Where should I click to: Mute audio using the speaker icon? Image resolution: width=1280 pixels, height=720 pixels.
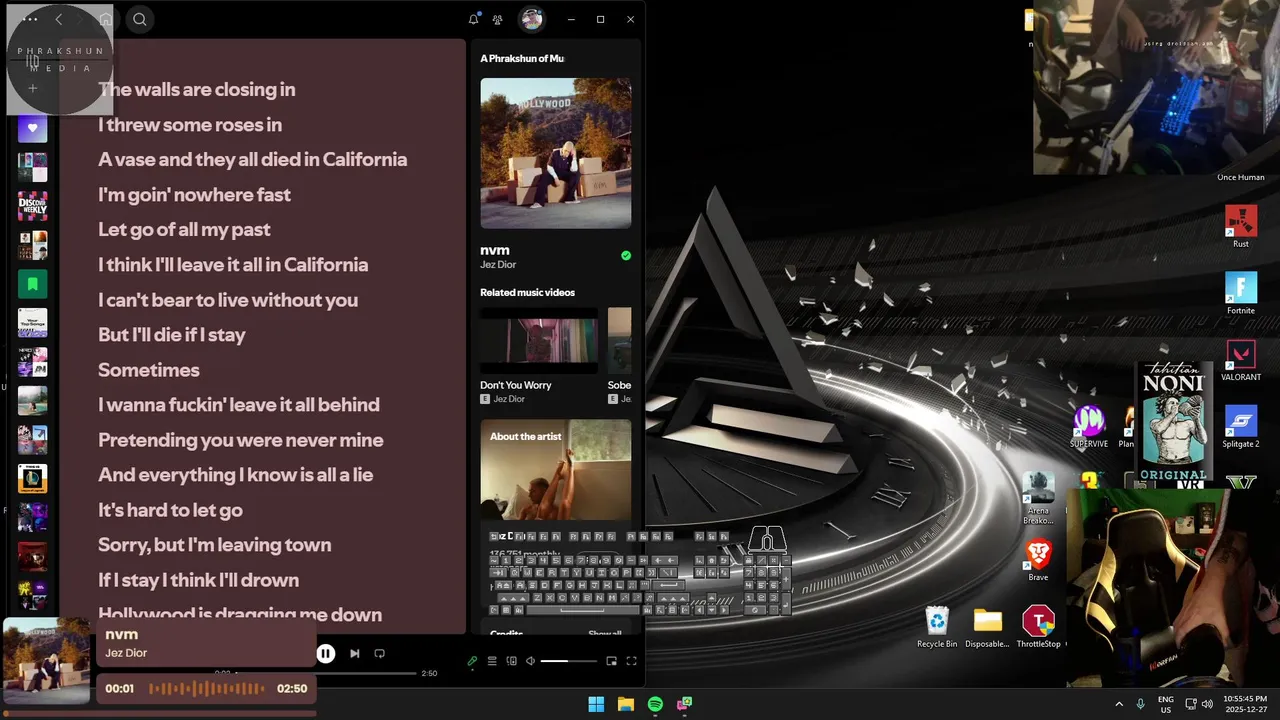[531, 661]
